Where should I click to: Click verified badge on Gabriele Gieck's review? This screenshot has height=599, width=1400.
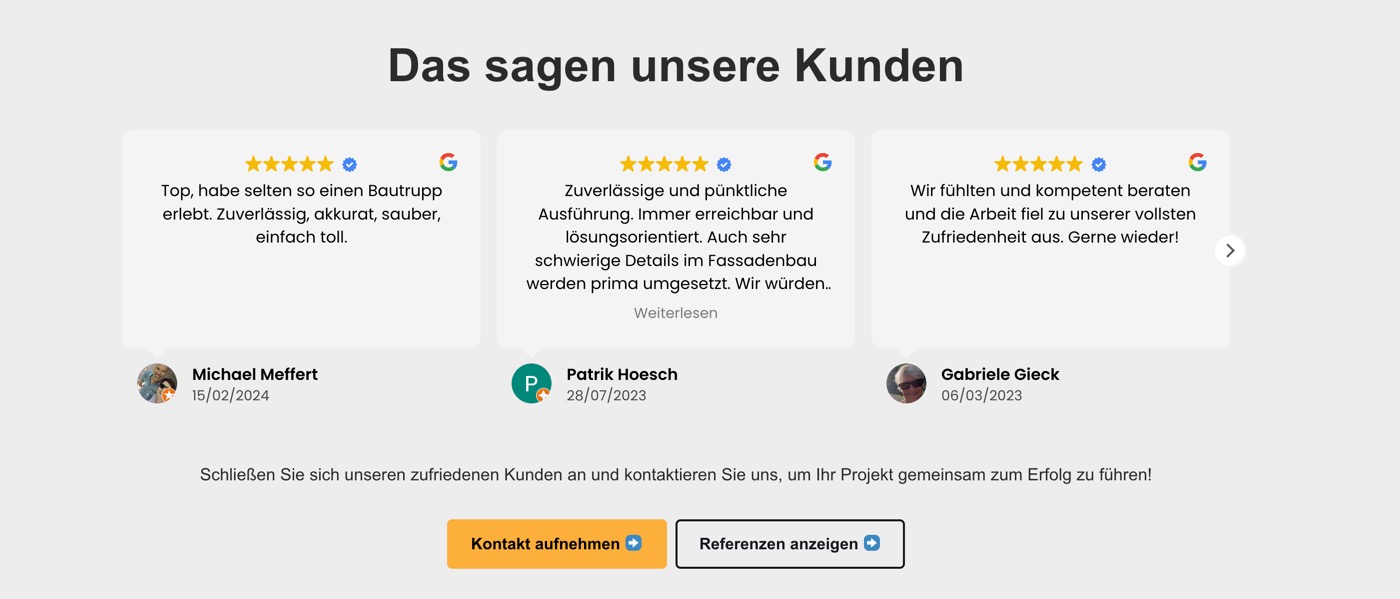(1099, 165)
